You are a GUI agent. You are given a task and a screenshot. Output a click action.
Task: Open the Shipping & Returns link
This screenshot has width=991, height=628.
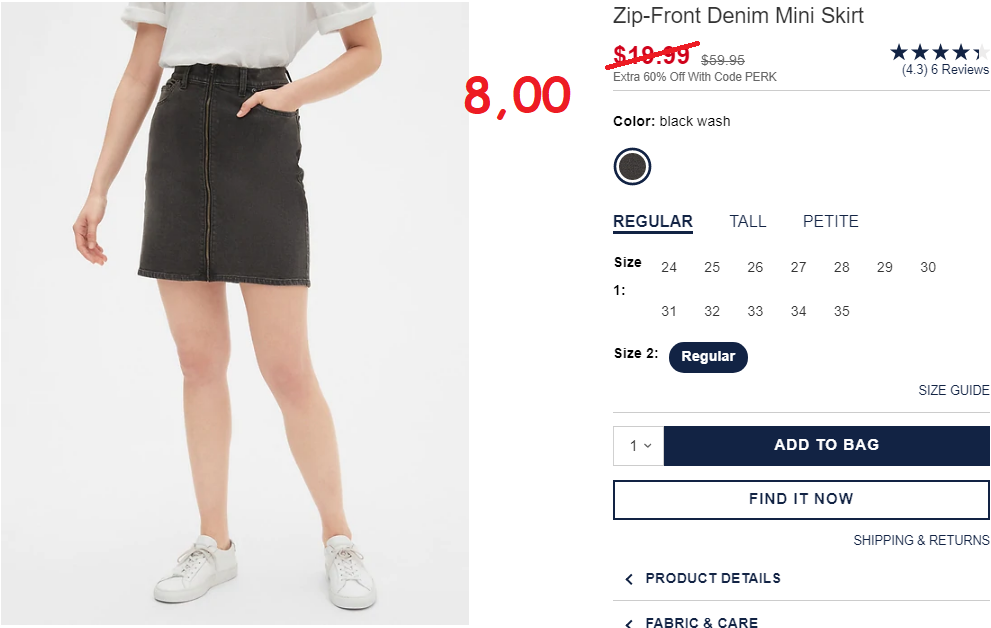click(921, 541)
